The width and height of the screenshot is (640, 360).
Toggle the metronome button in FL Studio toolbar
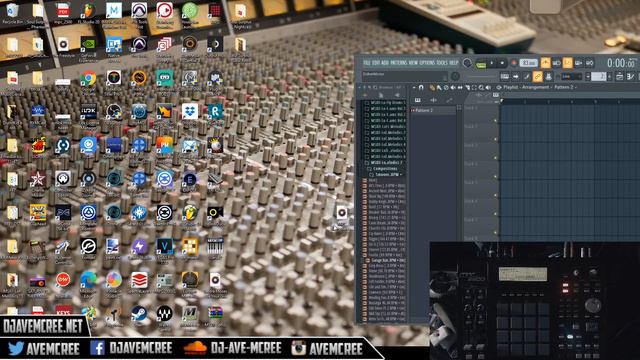(x=545, y=63)
